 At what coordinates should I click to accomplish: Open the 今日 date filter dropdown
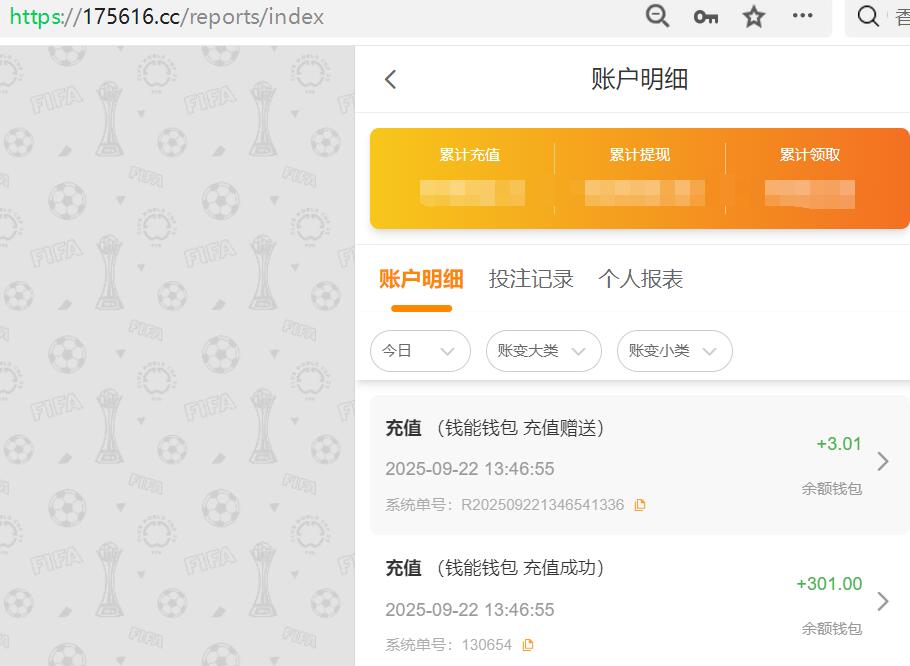[x=420, y=351]
